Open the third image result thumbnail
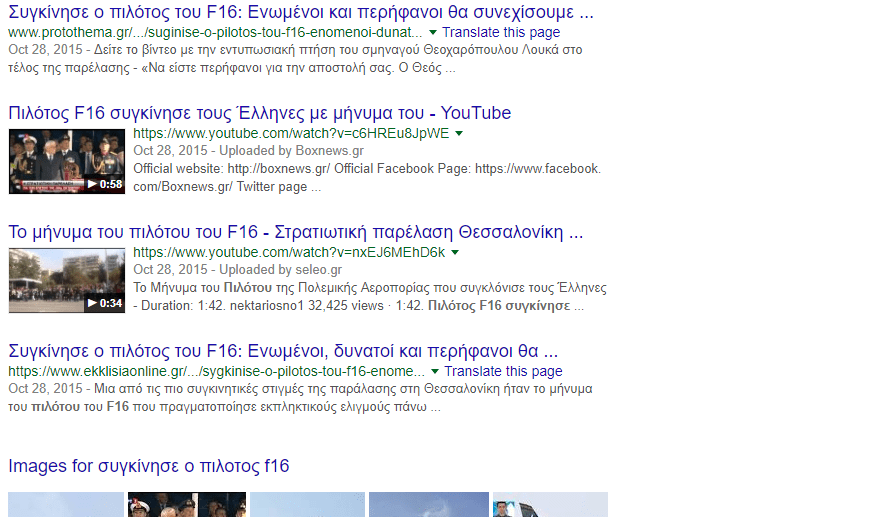 [307, 504]
